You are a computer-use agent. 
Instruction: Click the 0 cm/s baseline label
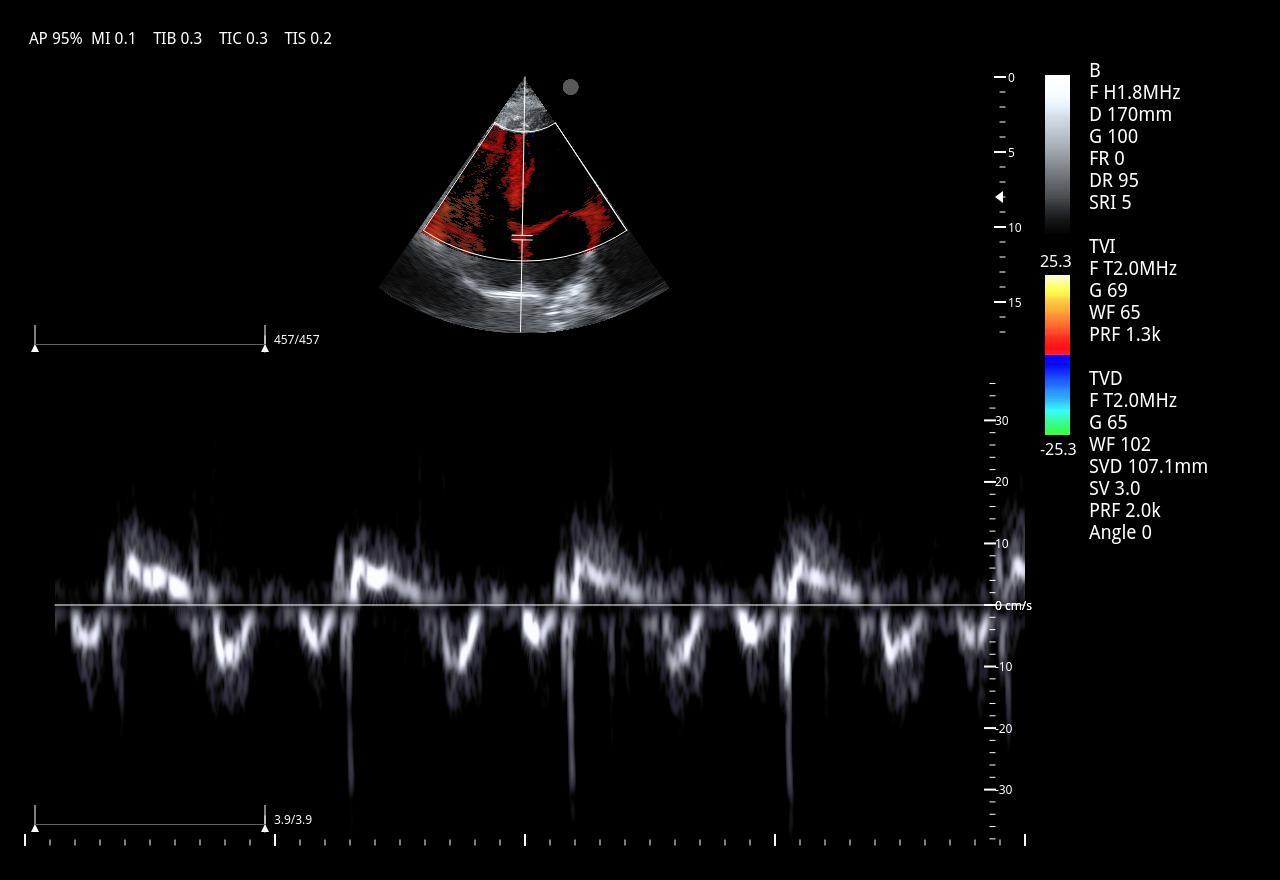(1013, 606)
